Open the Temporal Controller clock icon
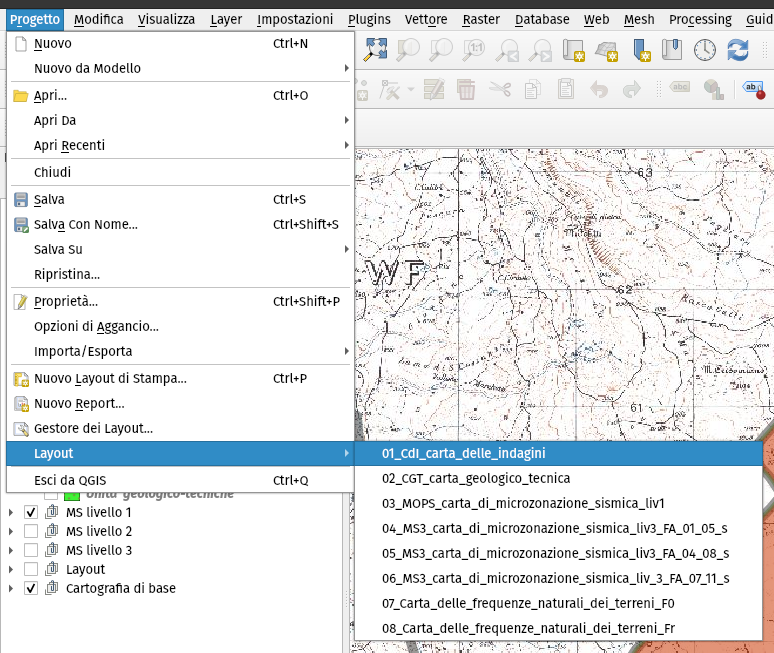 coord(705,50)
